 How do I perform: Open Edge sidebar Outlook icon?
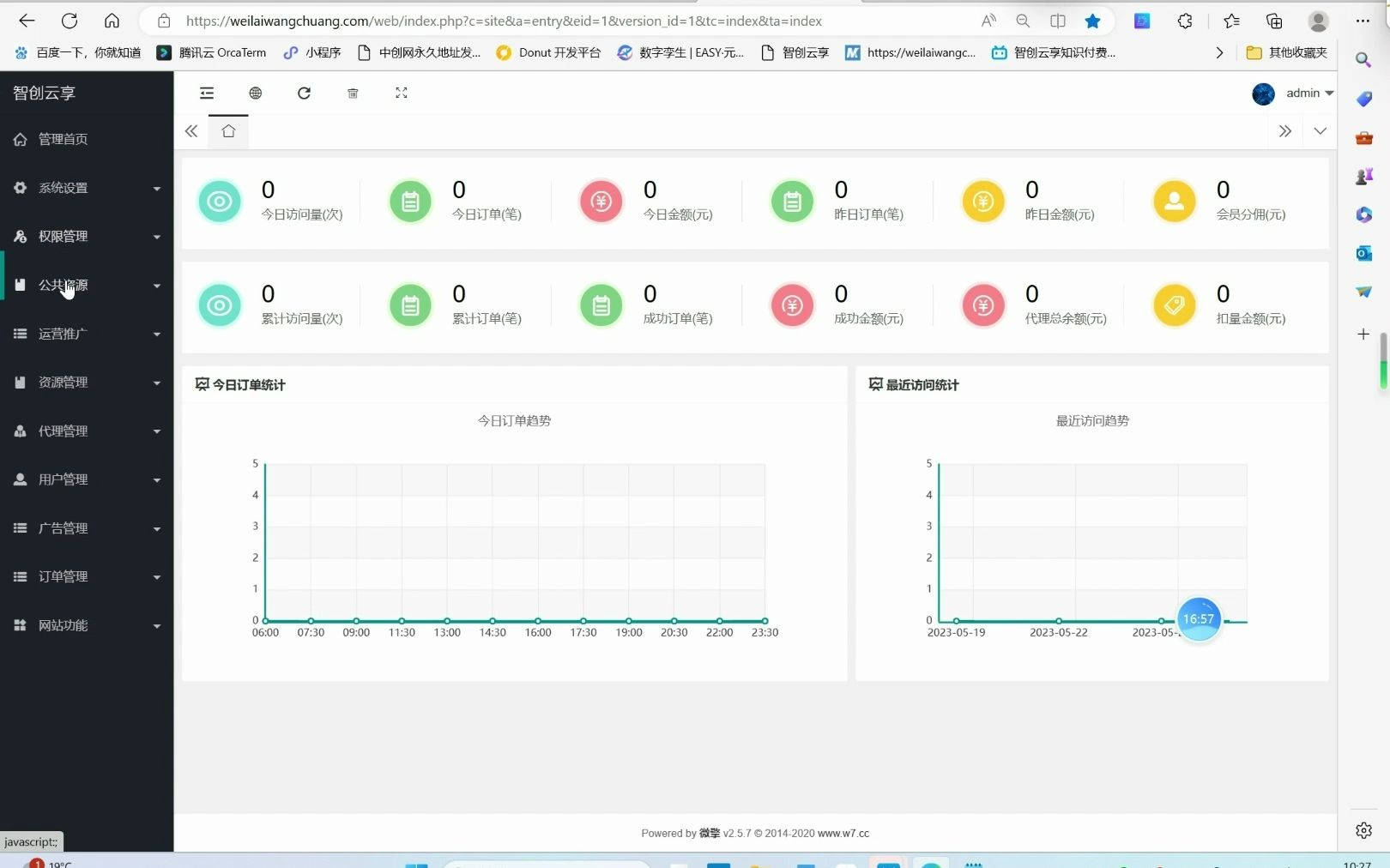[1363, 253]
